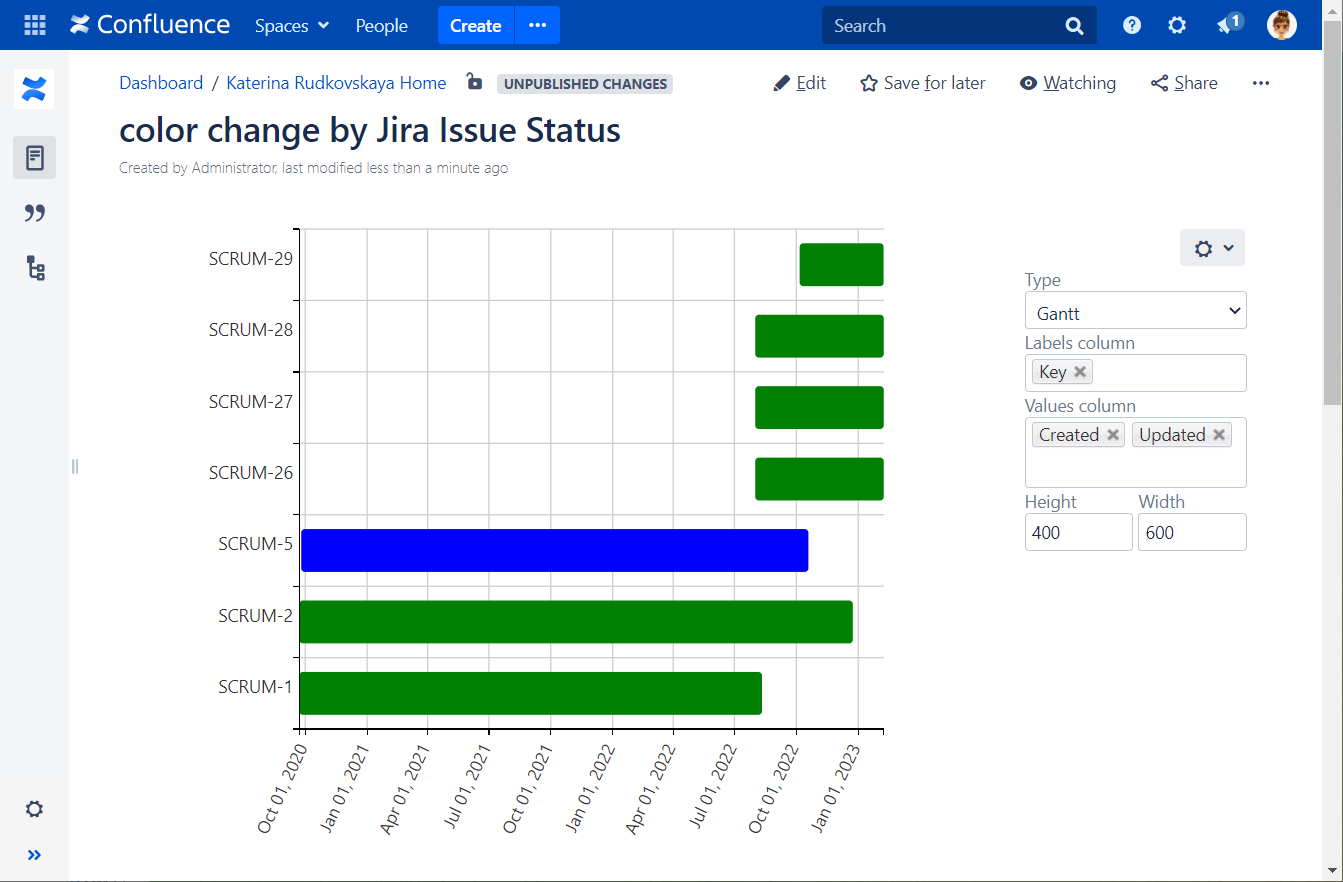The width and height of the screenshot is (1343, 882).
Task: Expand the sidebar with the chevron arrows
Action: (x=34, y=855)
